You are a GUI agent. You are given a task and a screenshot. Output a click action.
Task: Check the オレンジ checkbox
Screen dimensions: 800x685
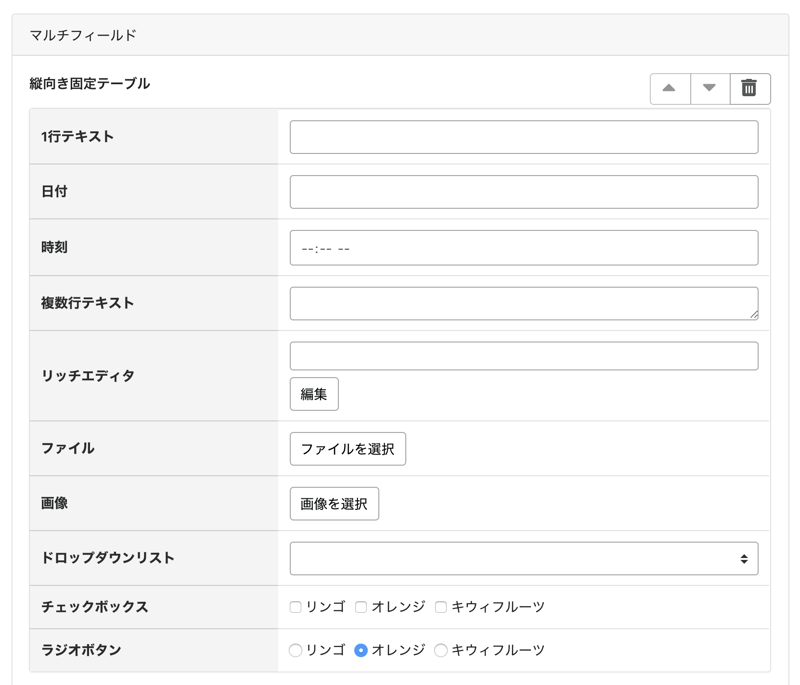click(361, 607)
